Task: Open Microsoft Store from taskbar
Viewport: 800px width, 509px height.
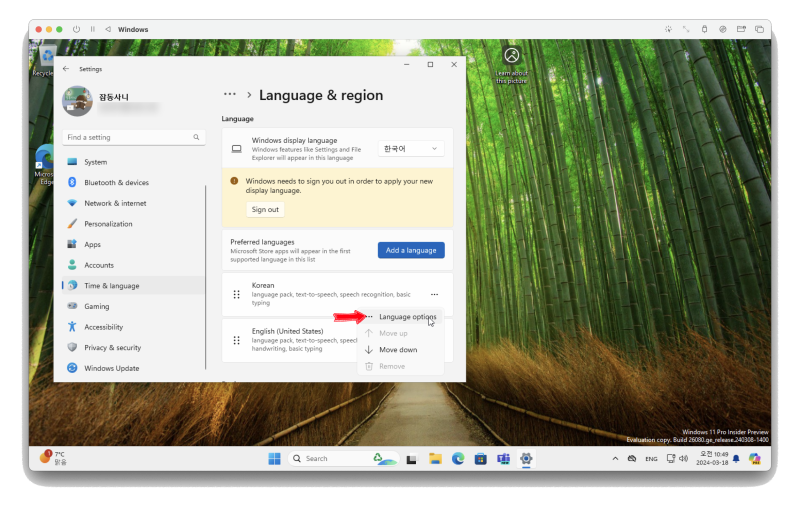Action: (x=480, y=459)
